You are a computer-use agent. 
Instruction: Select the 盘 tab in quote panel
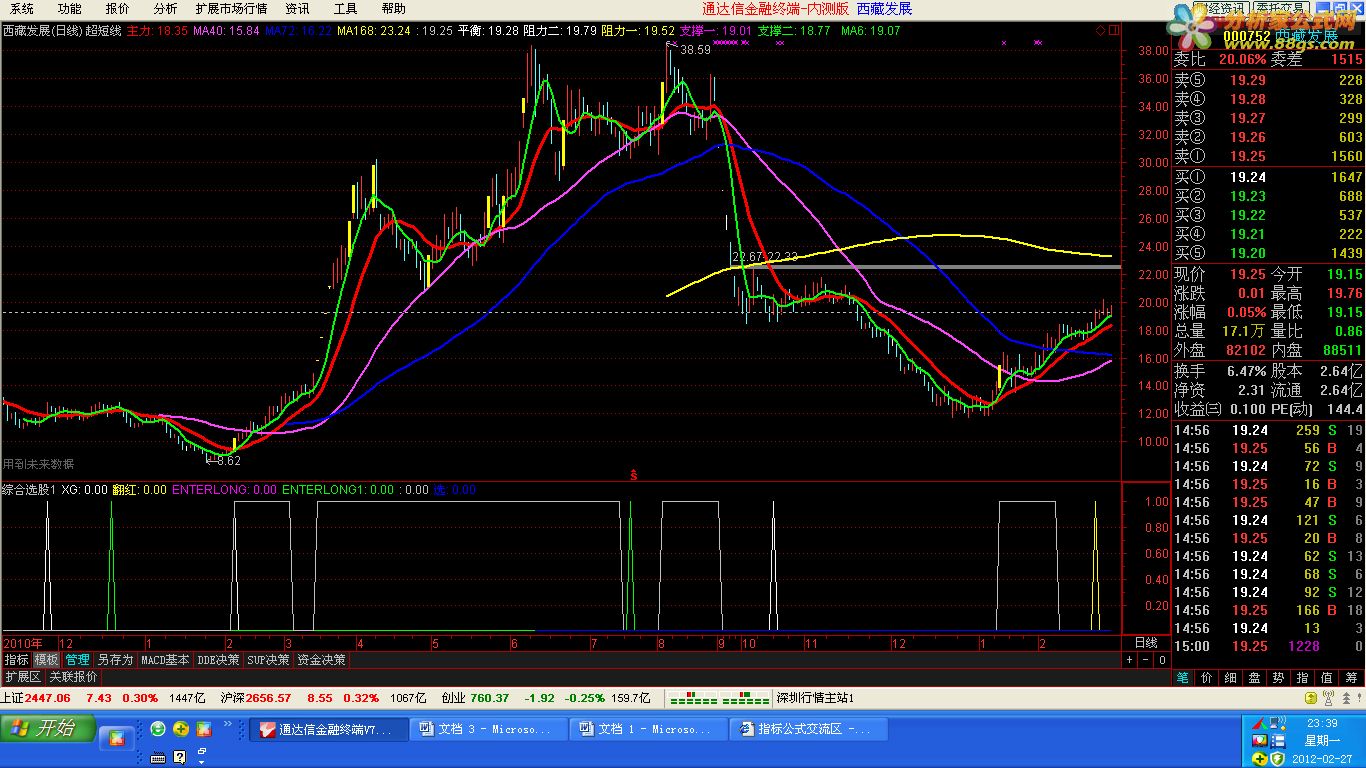tap(1254, 678)
